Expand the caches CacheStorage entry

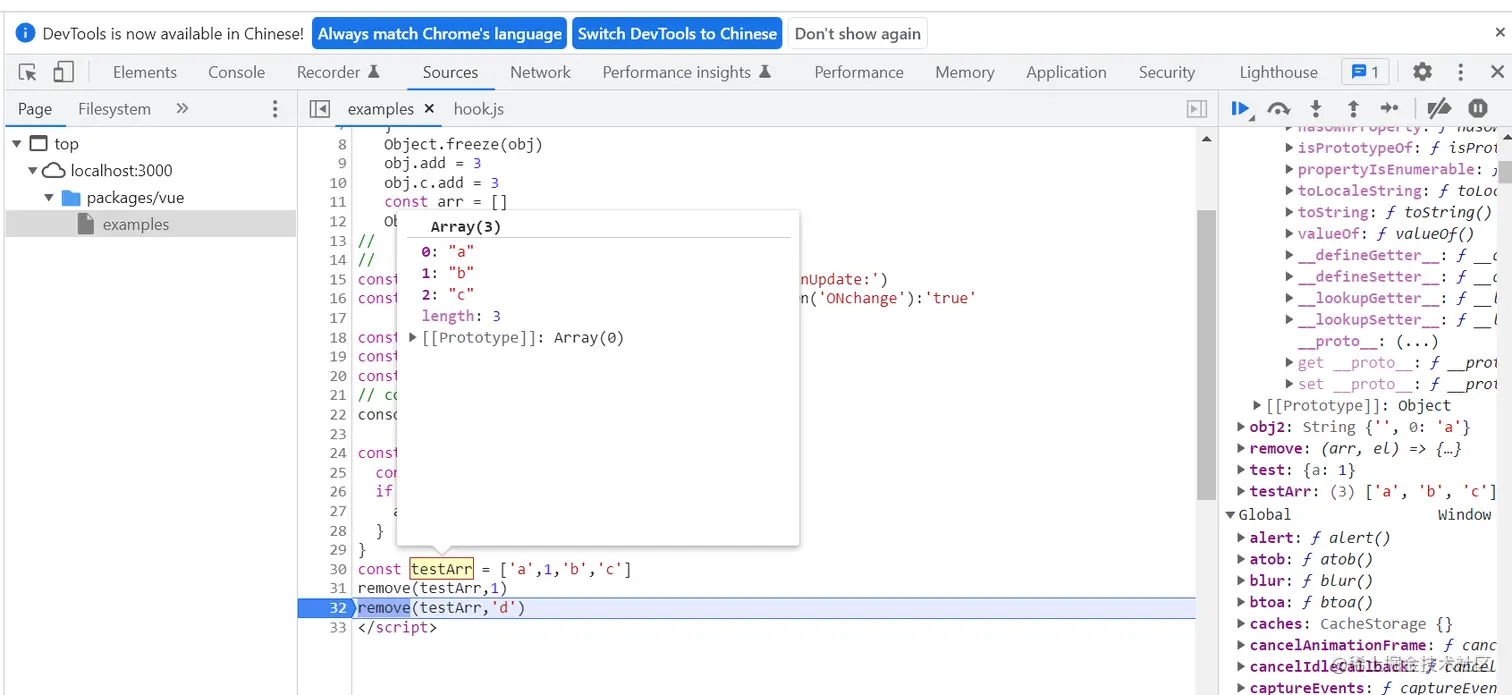click(1241, 624)
